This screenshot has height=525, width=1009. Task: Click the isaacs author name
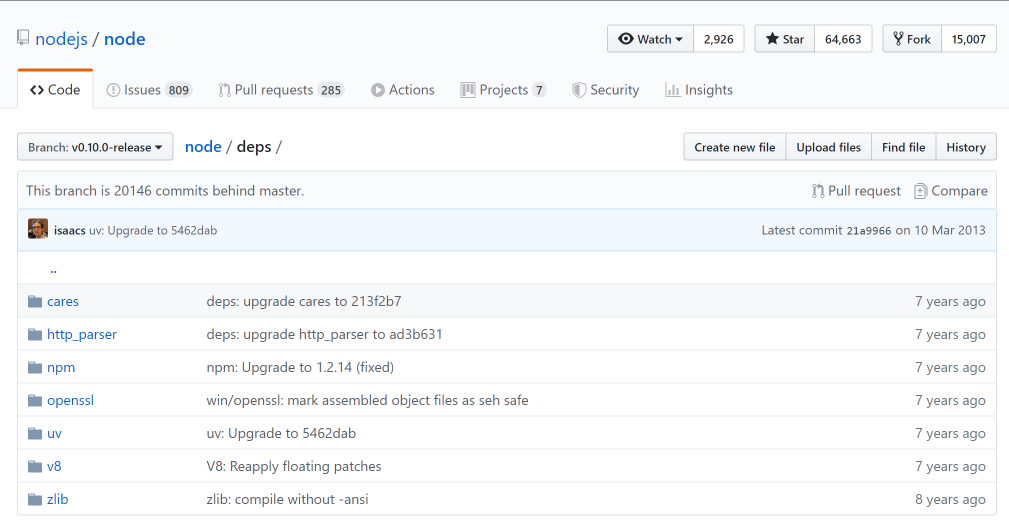[69, 230]
